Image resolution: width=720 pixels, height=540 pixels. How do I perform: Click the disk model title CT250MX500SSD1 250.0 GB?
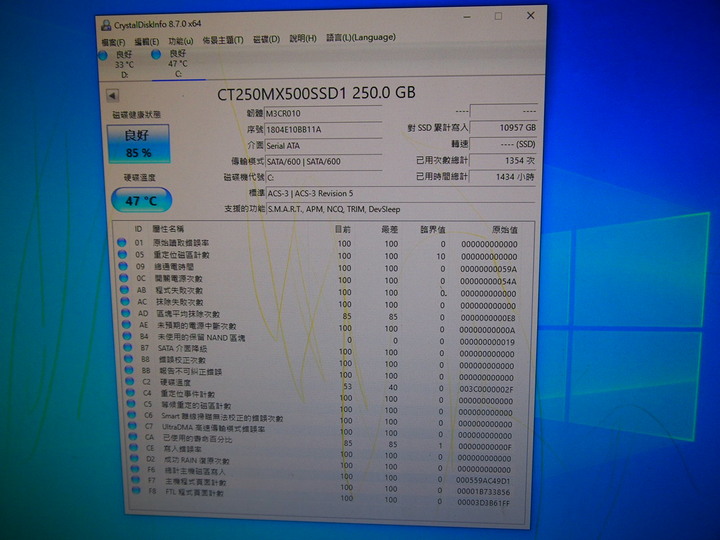(x=316, y=93)
